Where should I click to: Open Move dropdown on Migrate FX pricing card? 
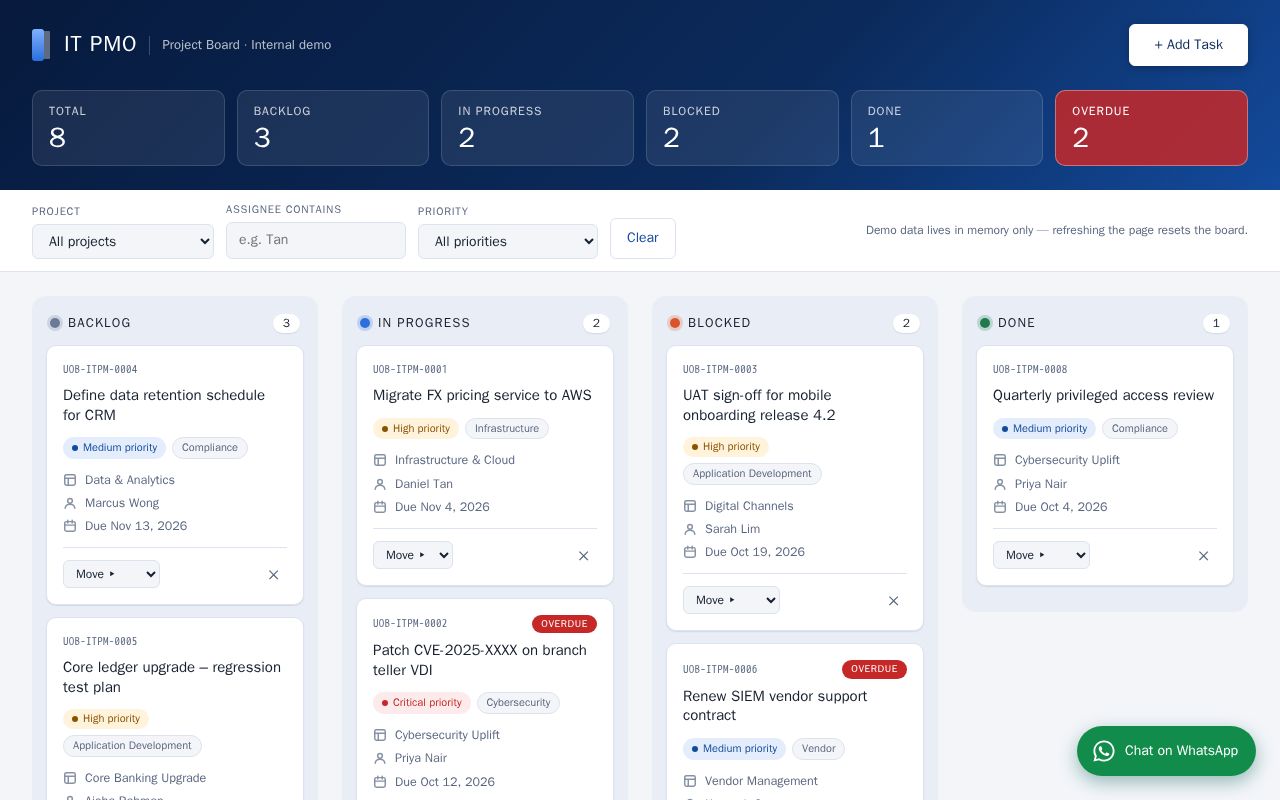(x=413, y=555)
